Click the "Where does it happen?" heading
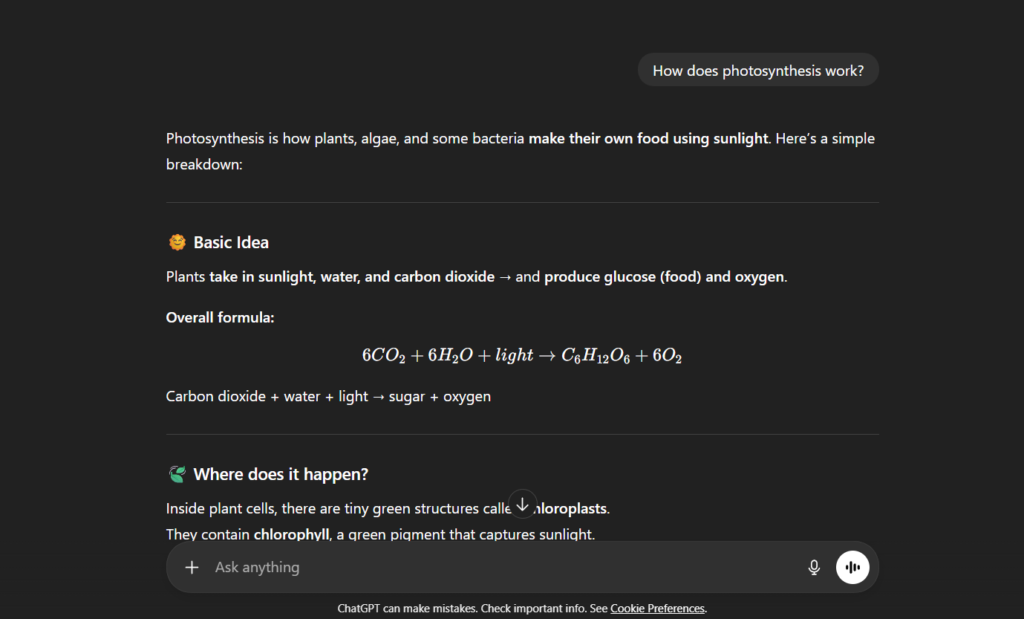 281,474
